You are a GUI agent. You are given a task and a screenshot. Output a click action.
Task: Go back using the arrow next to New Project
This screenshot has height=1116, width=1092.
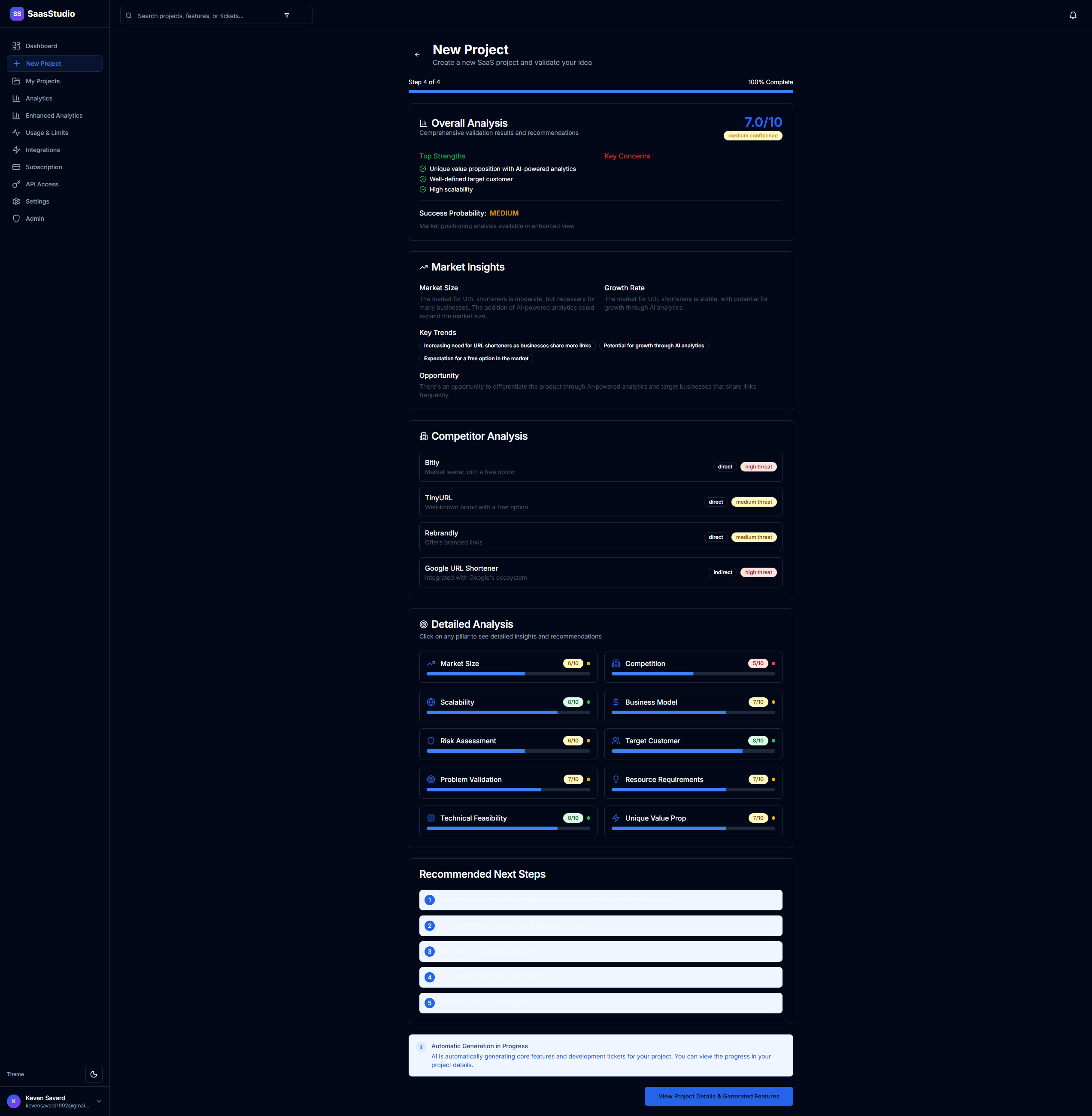pos(417,55)
